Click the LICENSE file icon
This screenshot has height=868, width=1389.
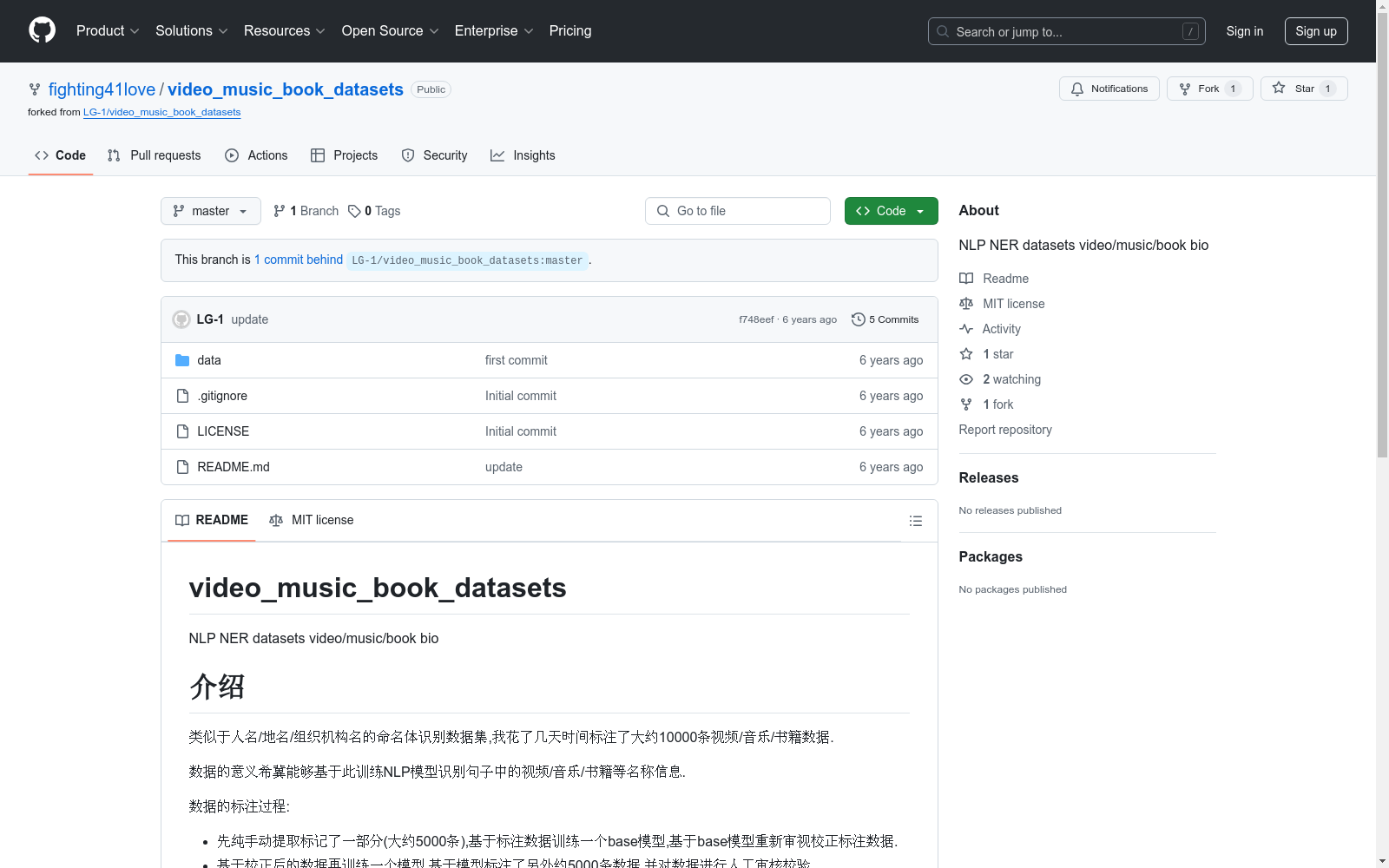[x=182, y=431]
